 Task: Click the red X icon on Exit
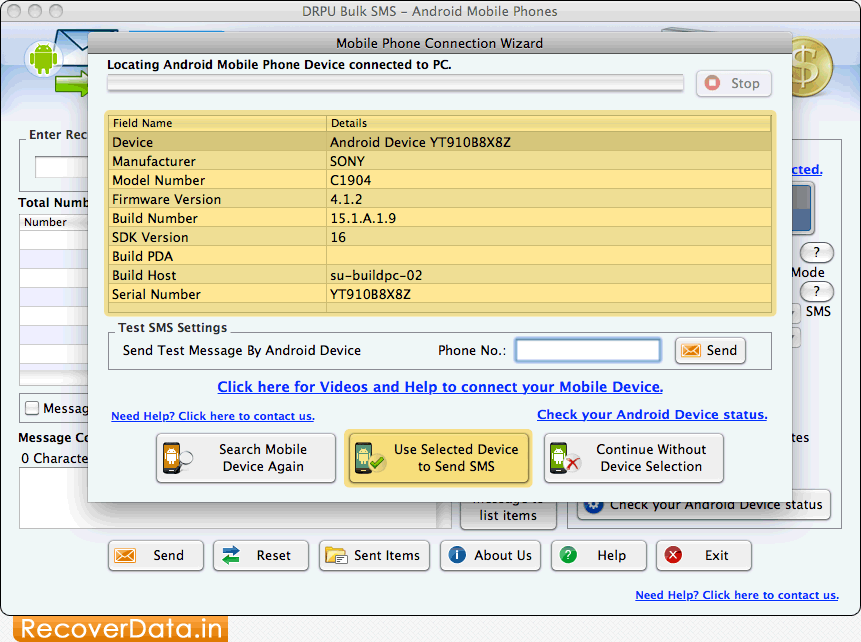pos(673,555)
